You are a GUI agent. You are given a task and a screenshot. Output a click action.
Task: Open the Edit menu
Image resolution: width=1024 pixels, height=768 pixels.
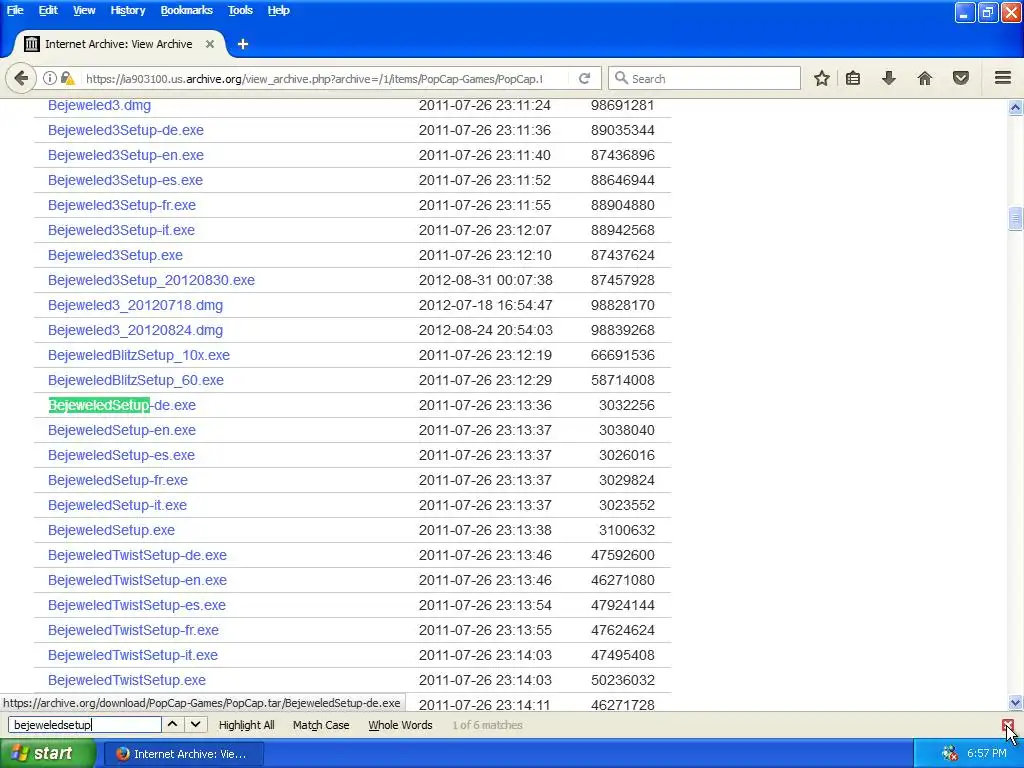(48, 10)
